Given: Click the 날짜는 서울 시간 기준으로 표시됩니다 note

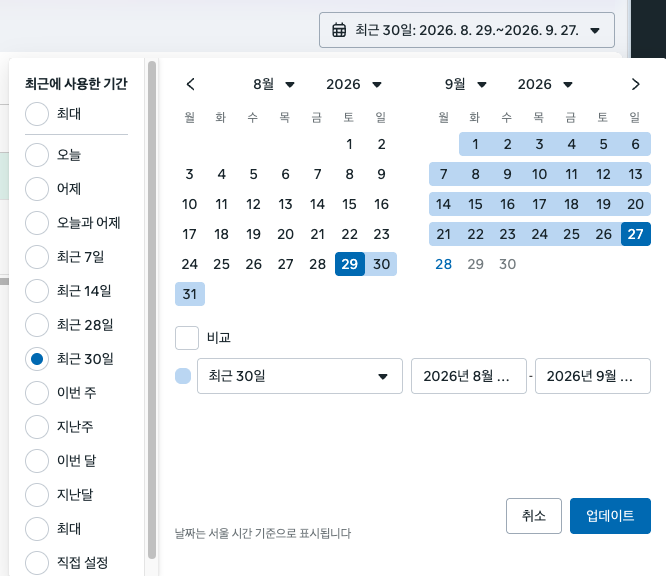Looking at the screenshot, I should tap(263, 533).
